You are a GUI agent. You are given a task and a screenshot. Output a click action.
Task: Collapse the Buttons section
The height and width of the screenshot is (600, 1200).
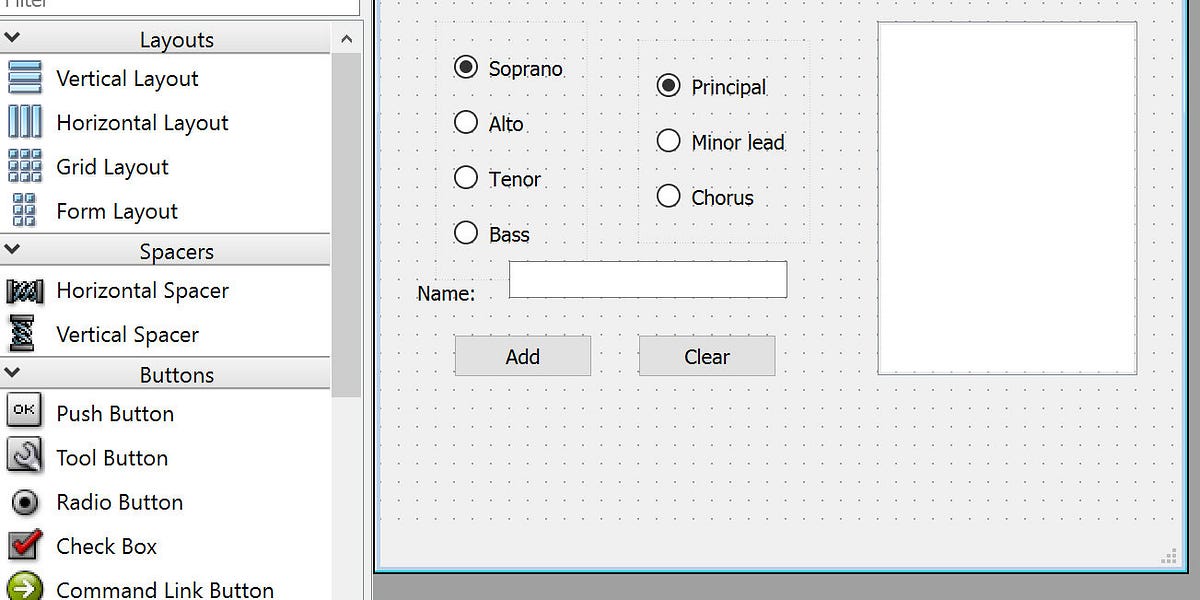(x=12, y=373)
